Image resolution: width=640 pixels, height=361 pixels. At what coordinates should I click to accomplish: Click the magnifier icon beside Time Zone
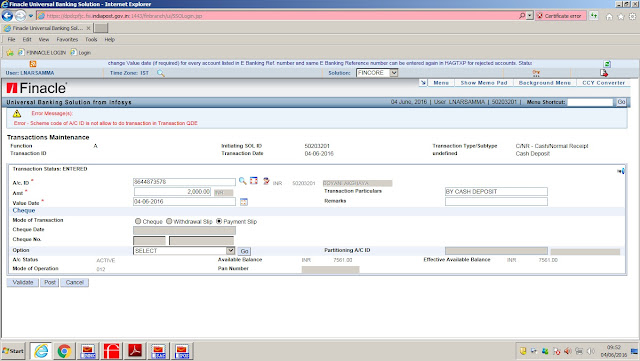pos(161,73)
